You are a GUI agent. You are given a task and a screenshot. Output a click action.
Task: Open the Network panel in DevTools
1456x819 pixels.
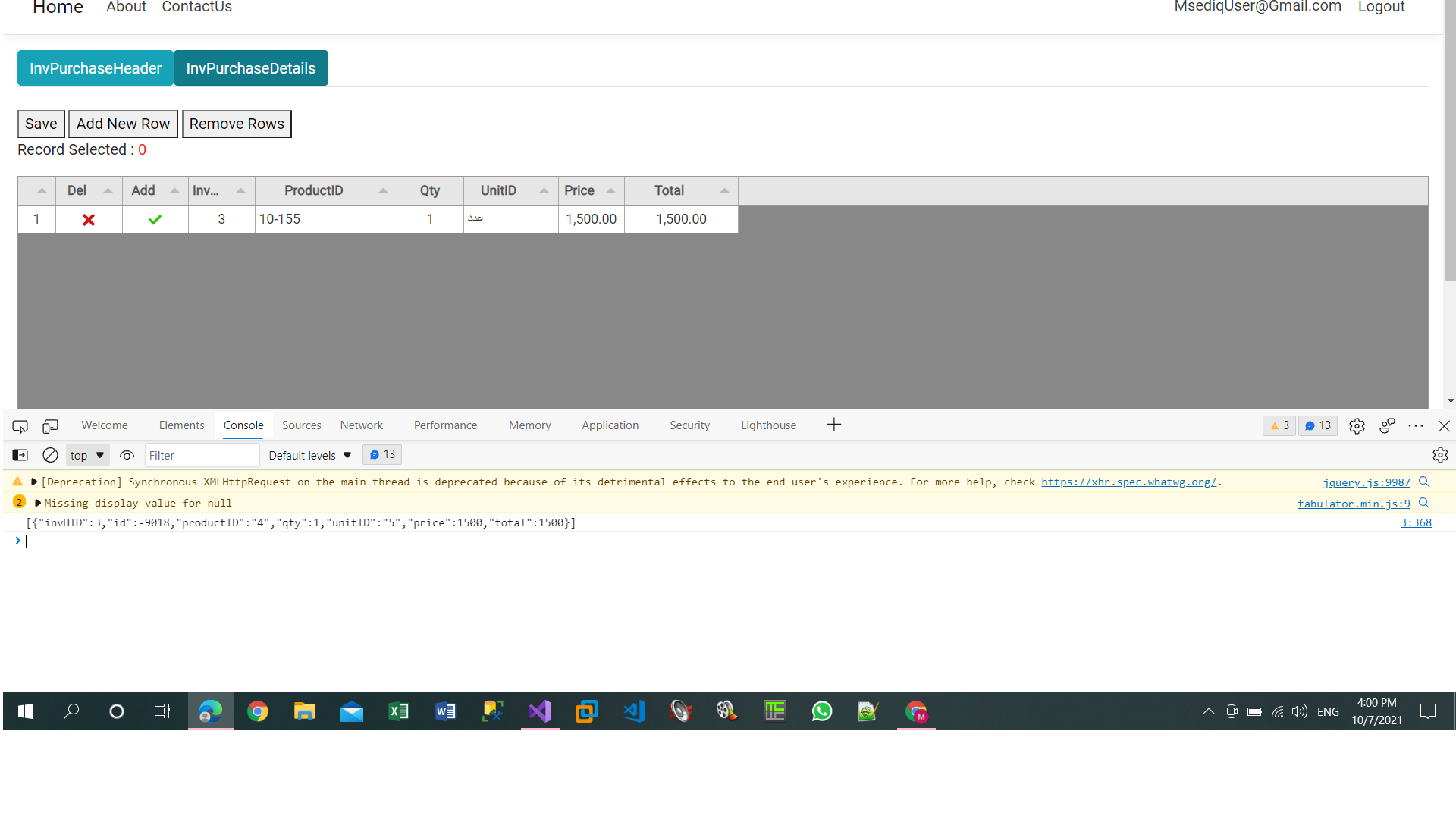[362, 425]
